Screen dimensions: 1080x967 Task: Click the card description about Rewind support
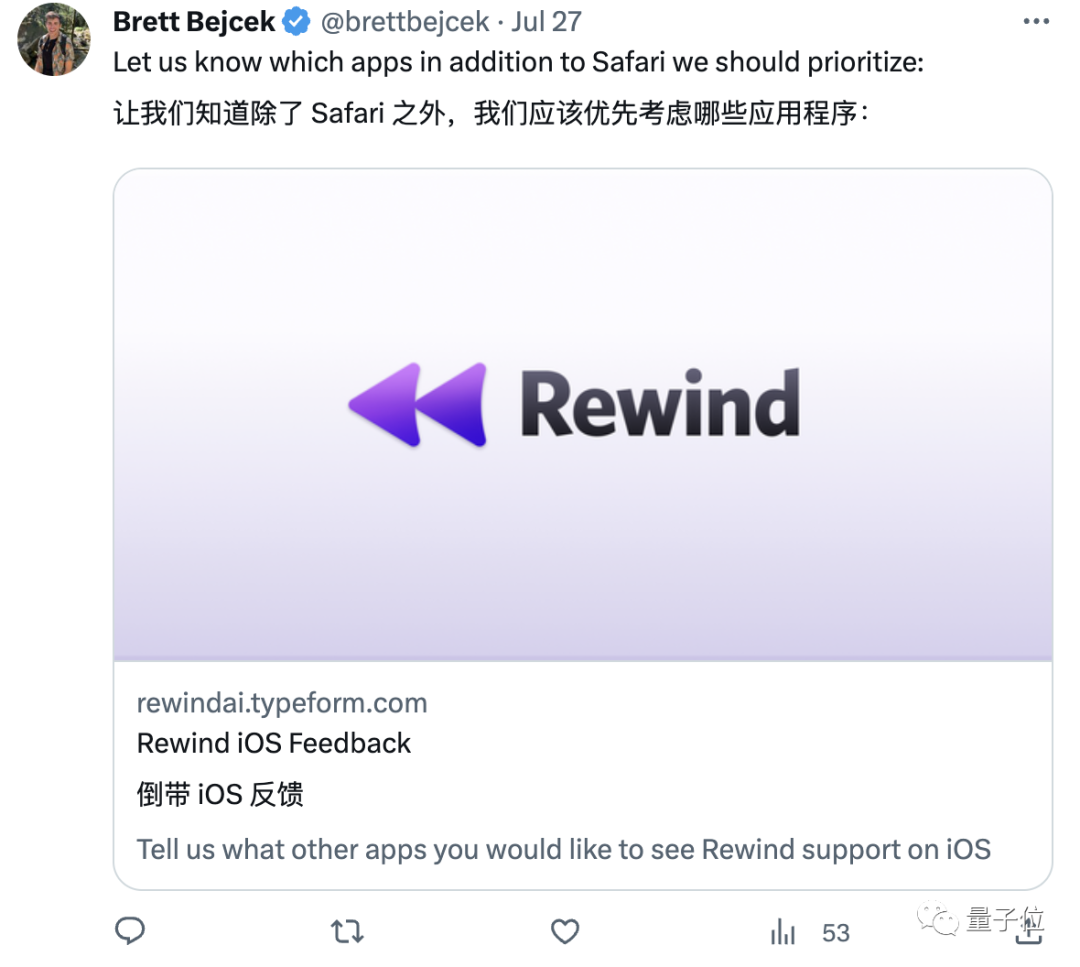coord(563,850)
